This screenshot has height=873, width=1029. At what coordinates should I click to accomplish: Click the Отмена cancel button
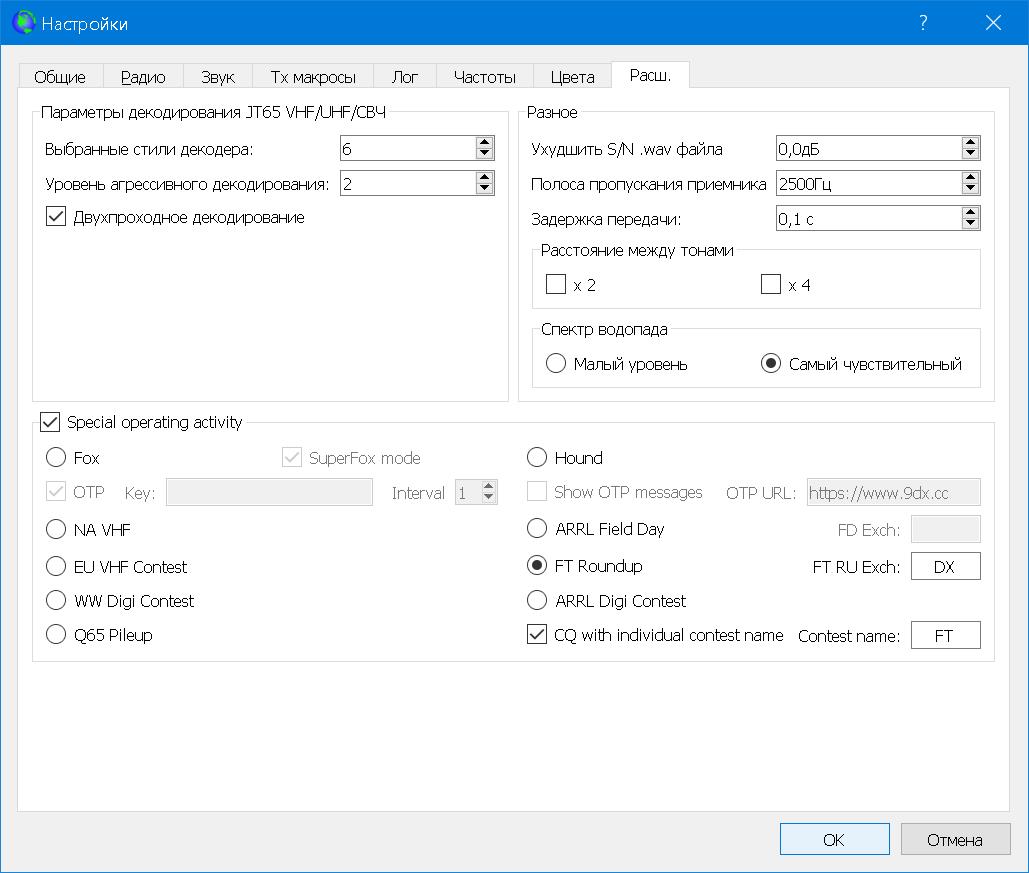tap(953, 840)
